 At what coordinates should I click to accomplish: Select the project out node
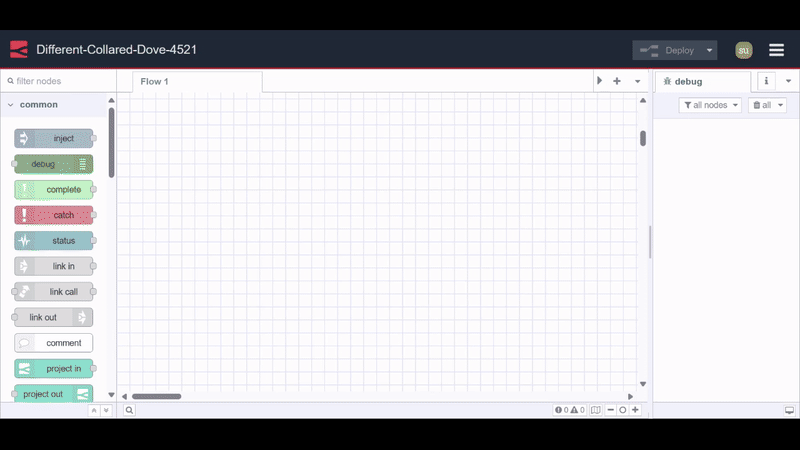pyautogui.click(x=54, y=393)
